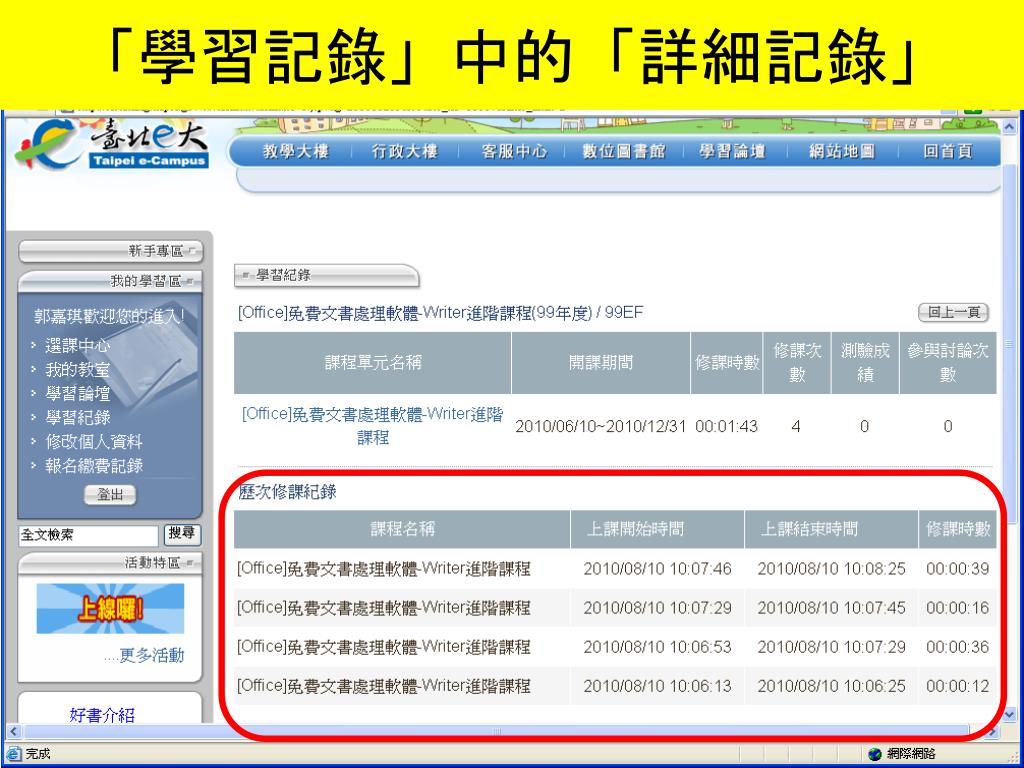This screenshot has width=1024, height=768.
Task: Click the vertical scrollbar up arrow
Action: [1010, 126]
